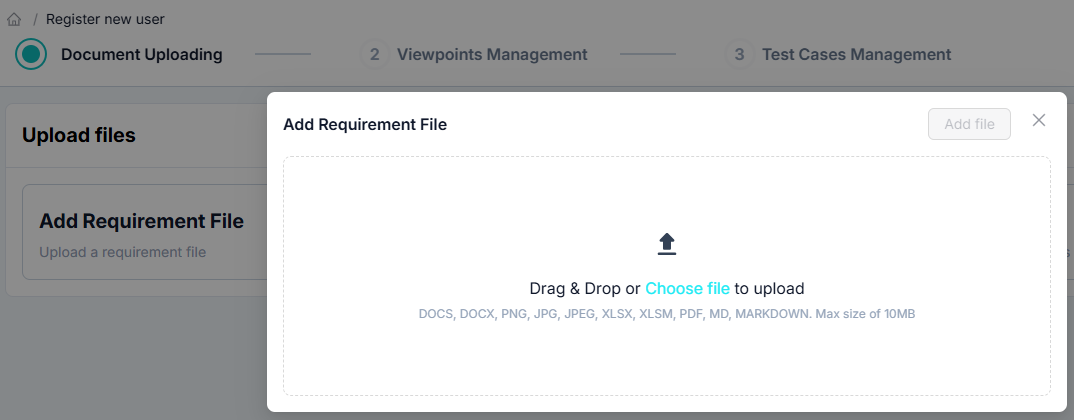Screen dimensions: 1074x420
Task: Click the home breadcrumb icon
Action: (14, 19)
